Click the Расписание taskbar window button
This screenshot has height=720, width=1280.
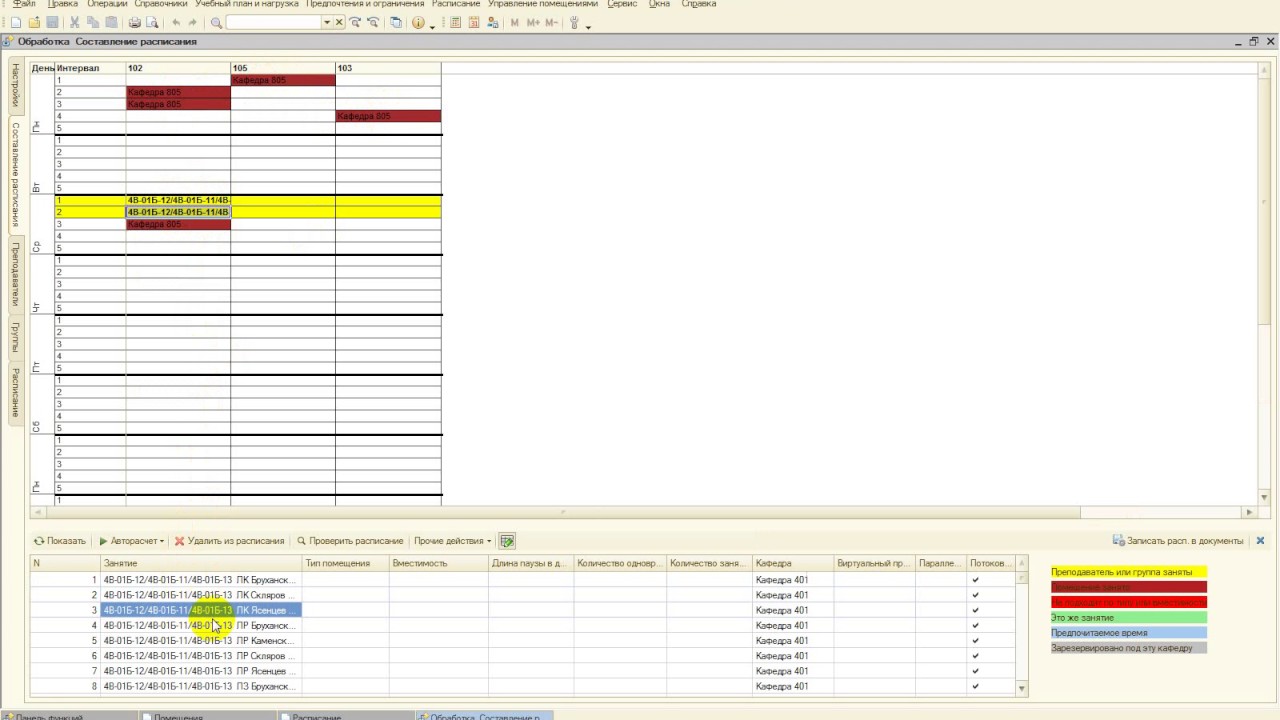tap(345, 715)
